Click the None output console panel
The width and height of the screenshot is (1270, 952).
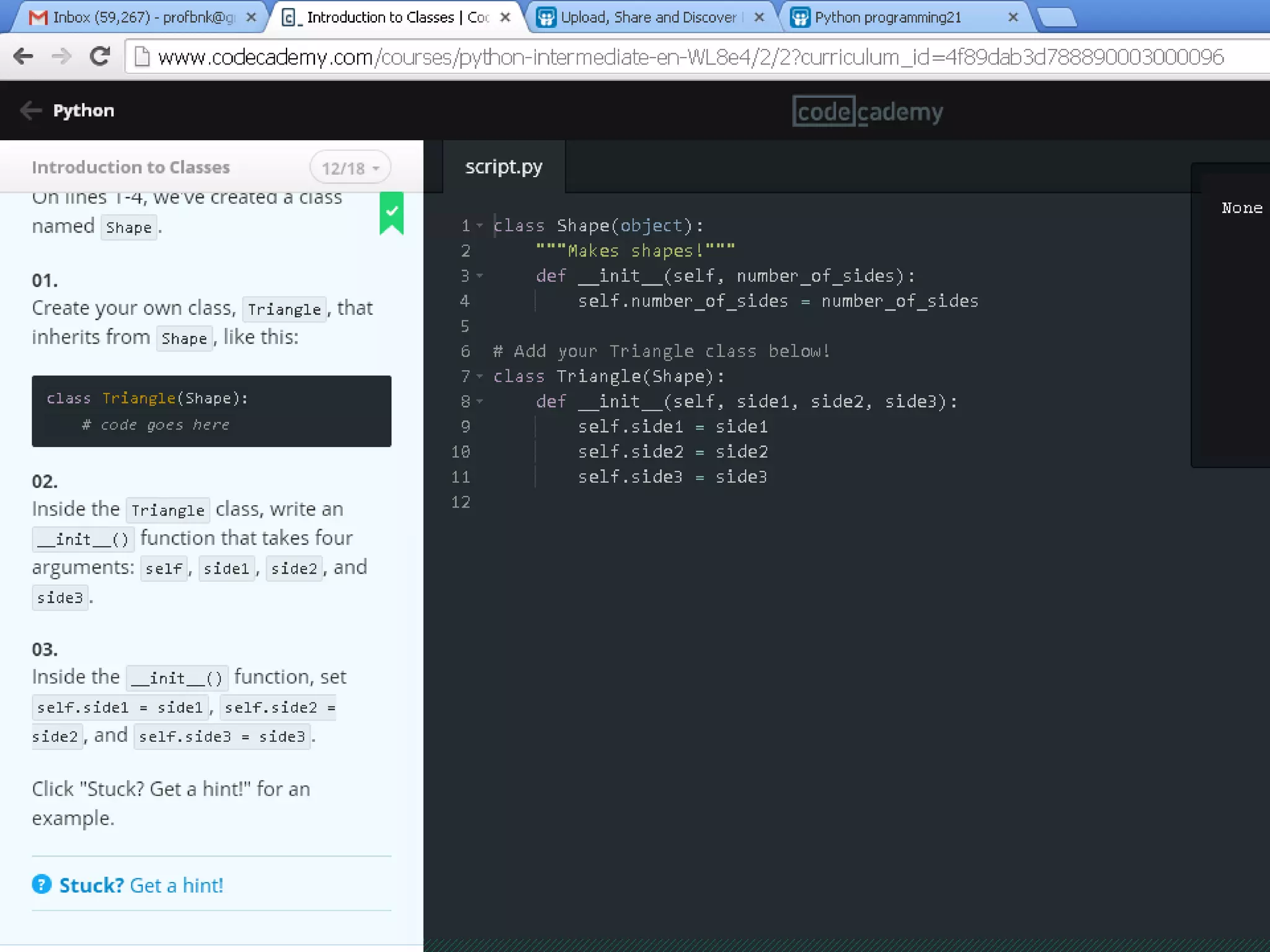pos(1231,315)
